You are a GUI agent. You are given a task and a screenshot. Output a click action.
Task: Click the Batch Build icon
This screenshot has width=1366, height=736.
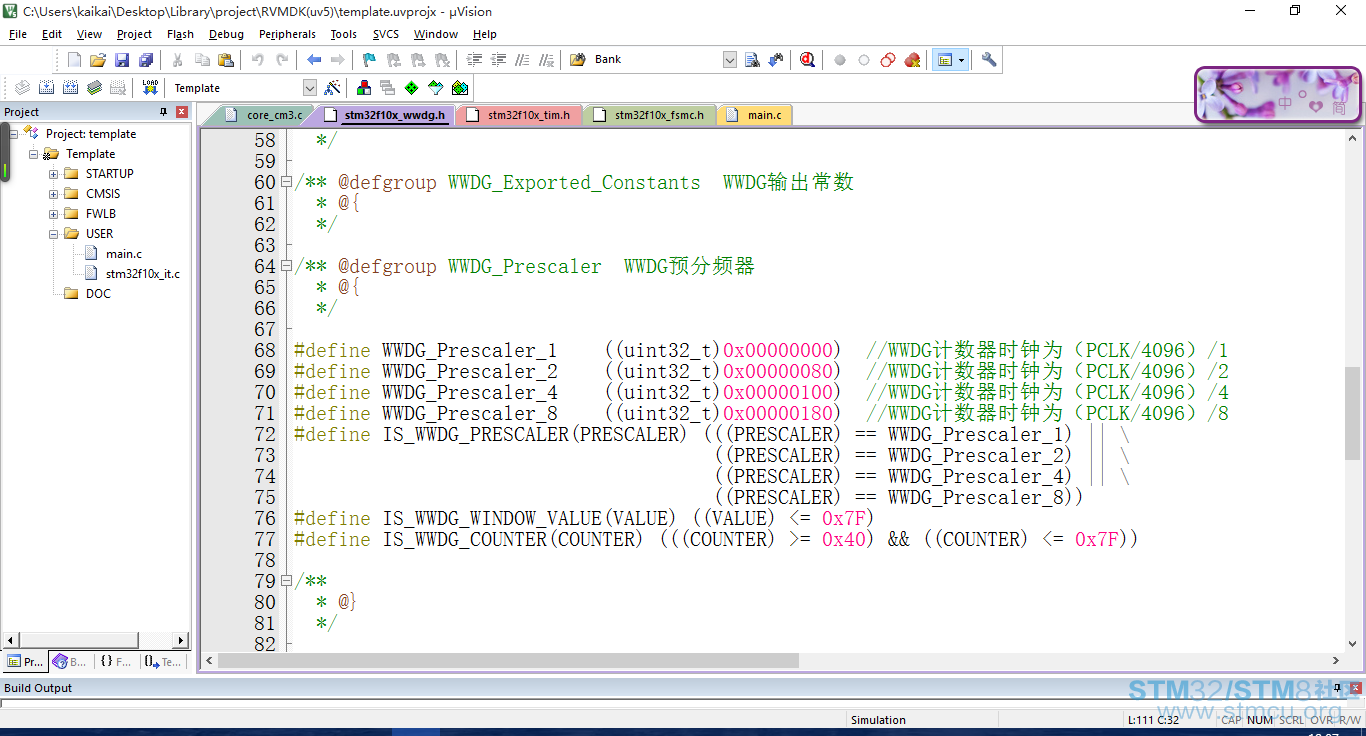94,88
